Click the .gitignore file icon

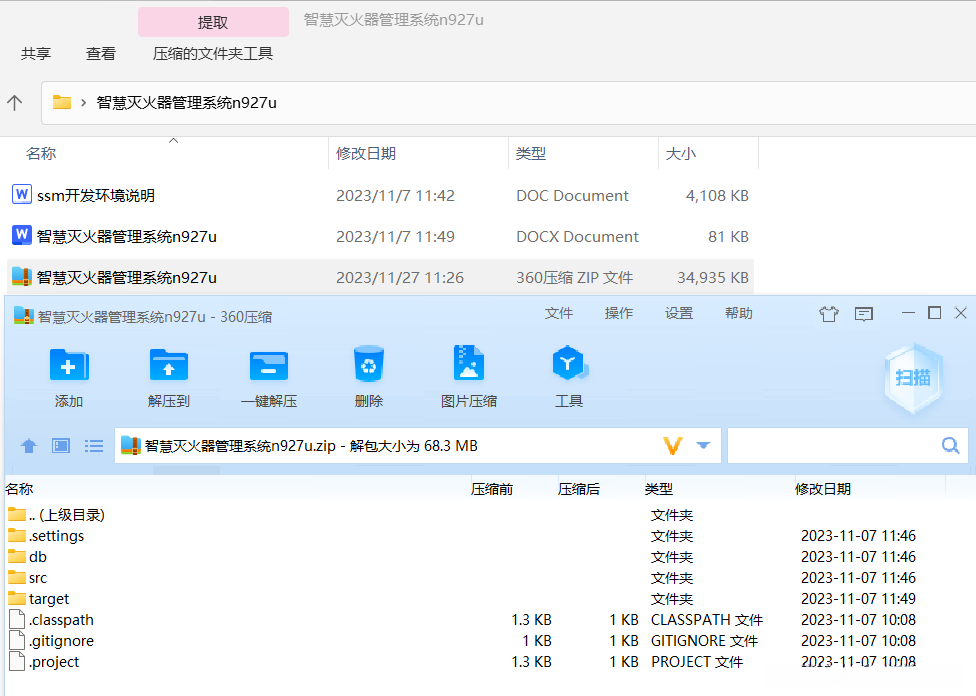[x=17, y=641]
